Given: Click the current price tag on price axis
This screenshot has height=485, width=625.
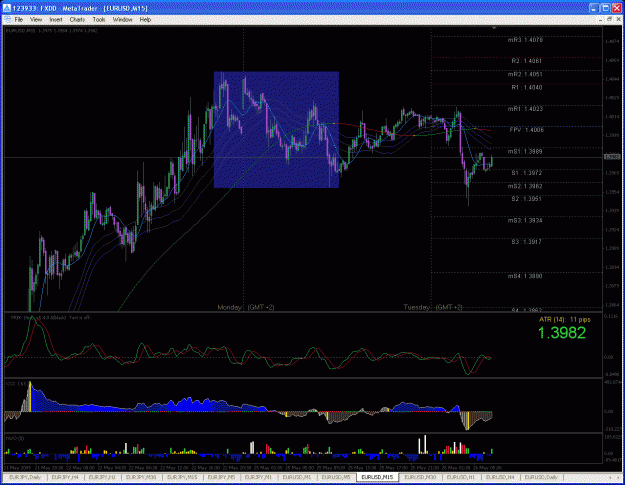Looking at the screenshot, I should [612, 157].
